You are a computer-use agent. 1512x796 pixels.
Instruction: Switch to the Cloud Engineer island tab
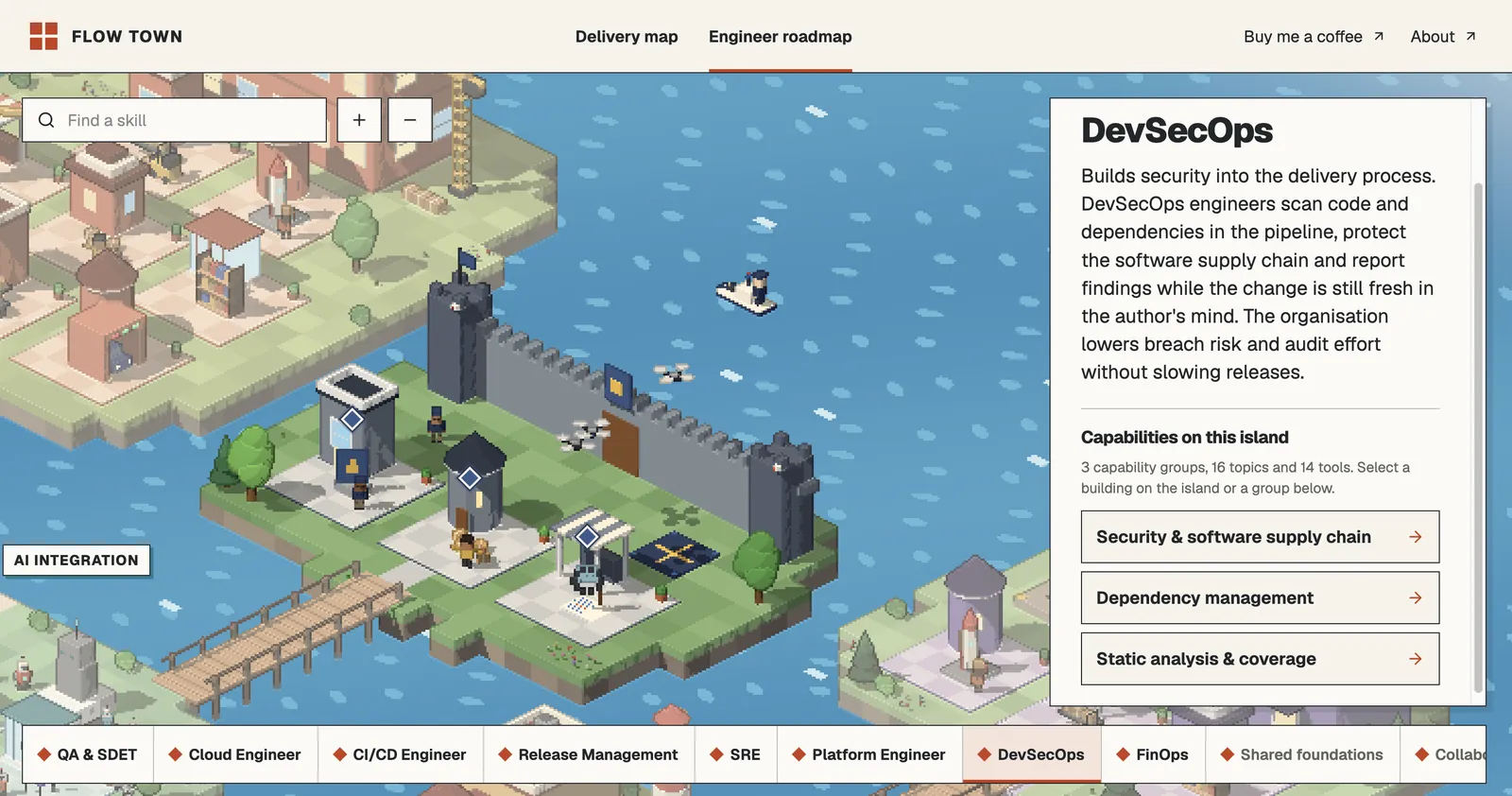(x=235, y=754)
